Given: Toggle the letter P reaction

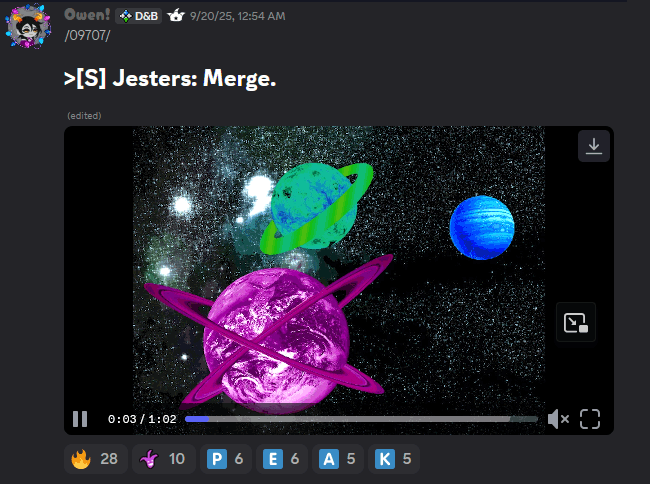Looking at the screenshot, I should pos(226,459).
